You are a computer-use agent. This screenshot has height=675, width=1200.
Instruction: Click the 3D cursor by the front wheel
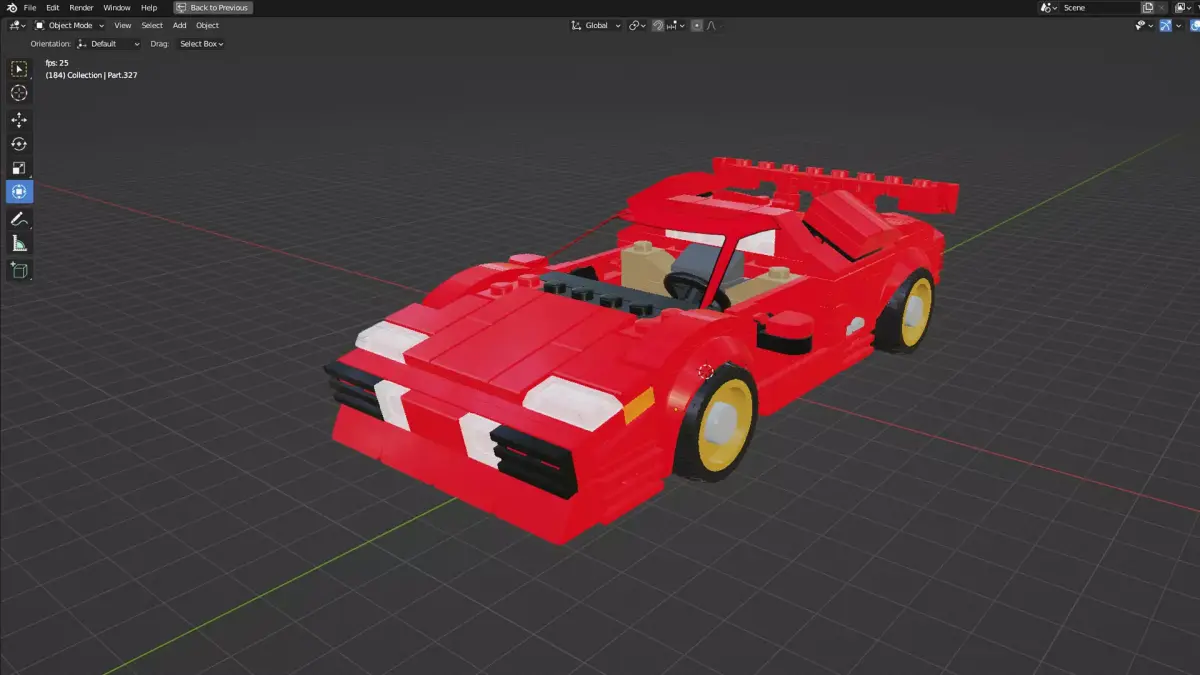(x=705, y=372)
